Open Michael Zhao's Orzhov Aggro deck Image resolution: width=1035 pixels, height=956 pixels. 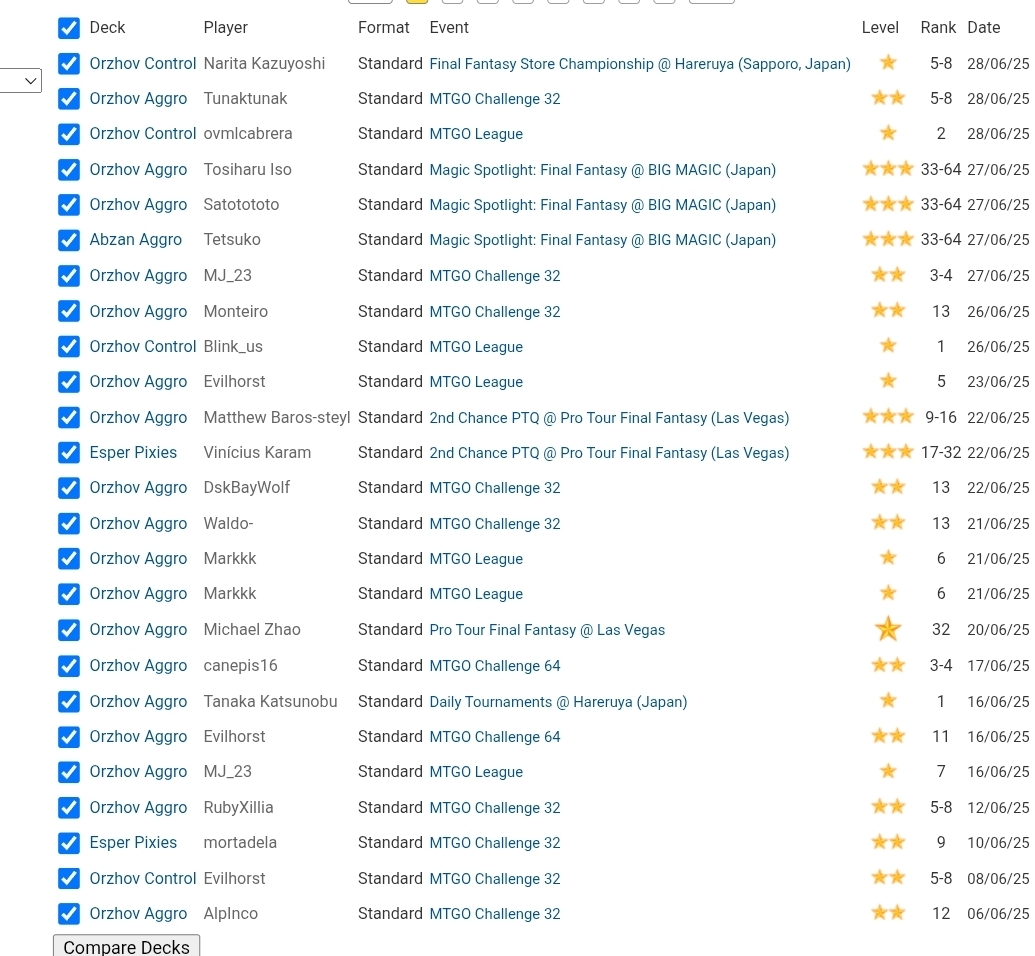pos(138,630)
